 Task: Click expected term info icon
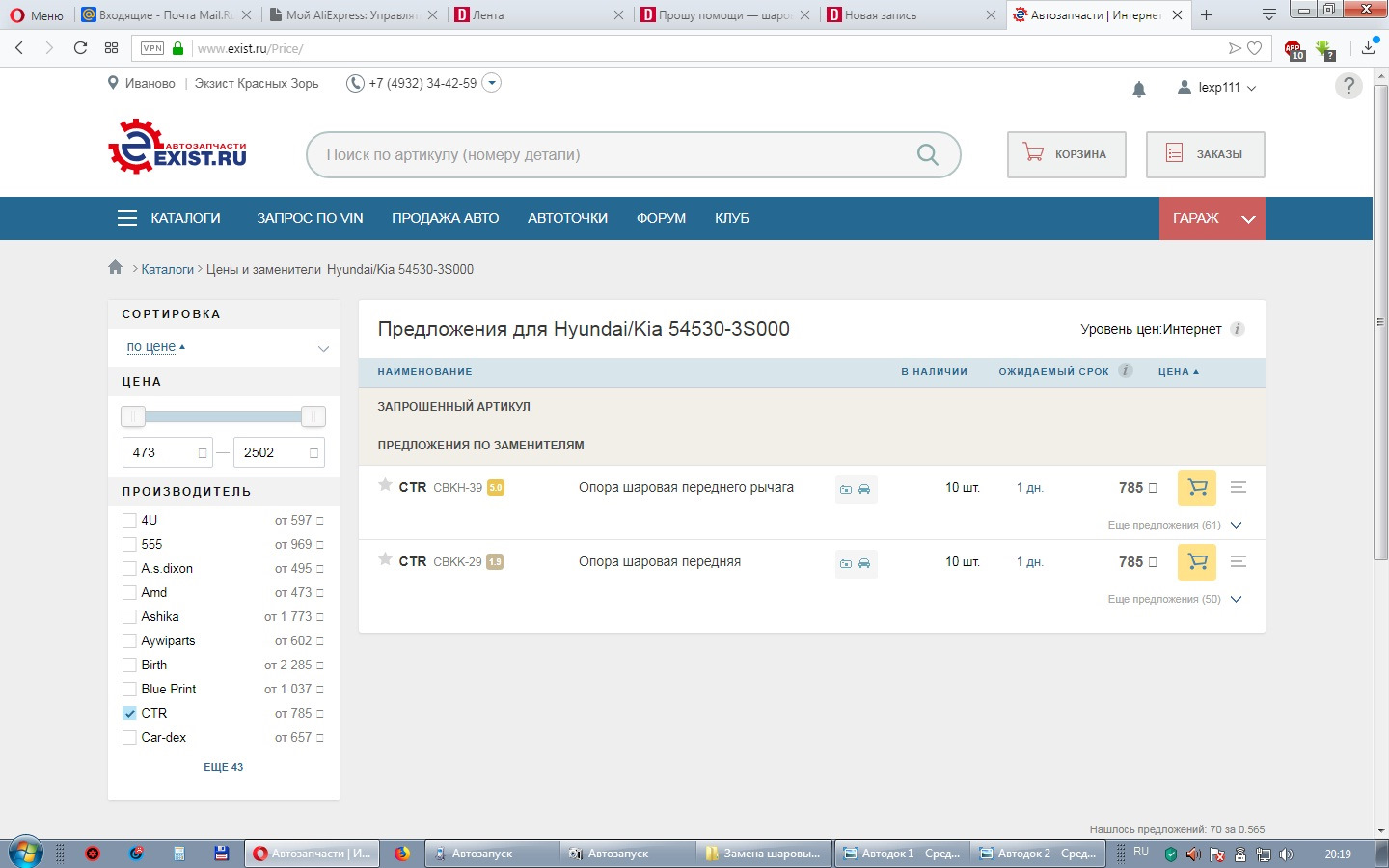click(x=1125, y=370)
